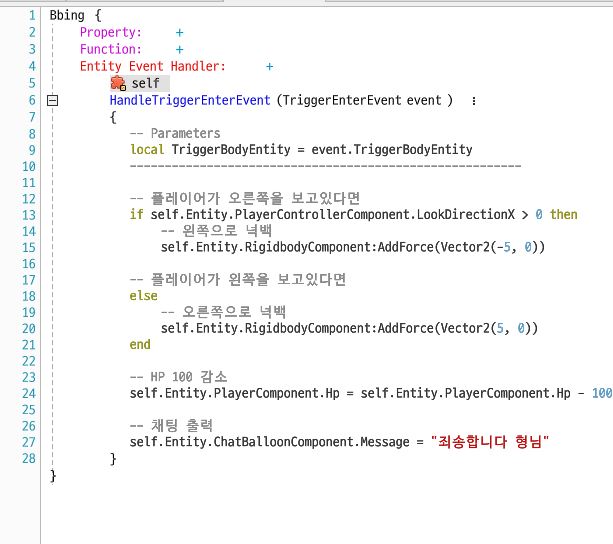
Task: Click line number 13 in gutter
Action: (x=29, y=215)
